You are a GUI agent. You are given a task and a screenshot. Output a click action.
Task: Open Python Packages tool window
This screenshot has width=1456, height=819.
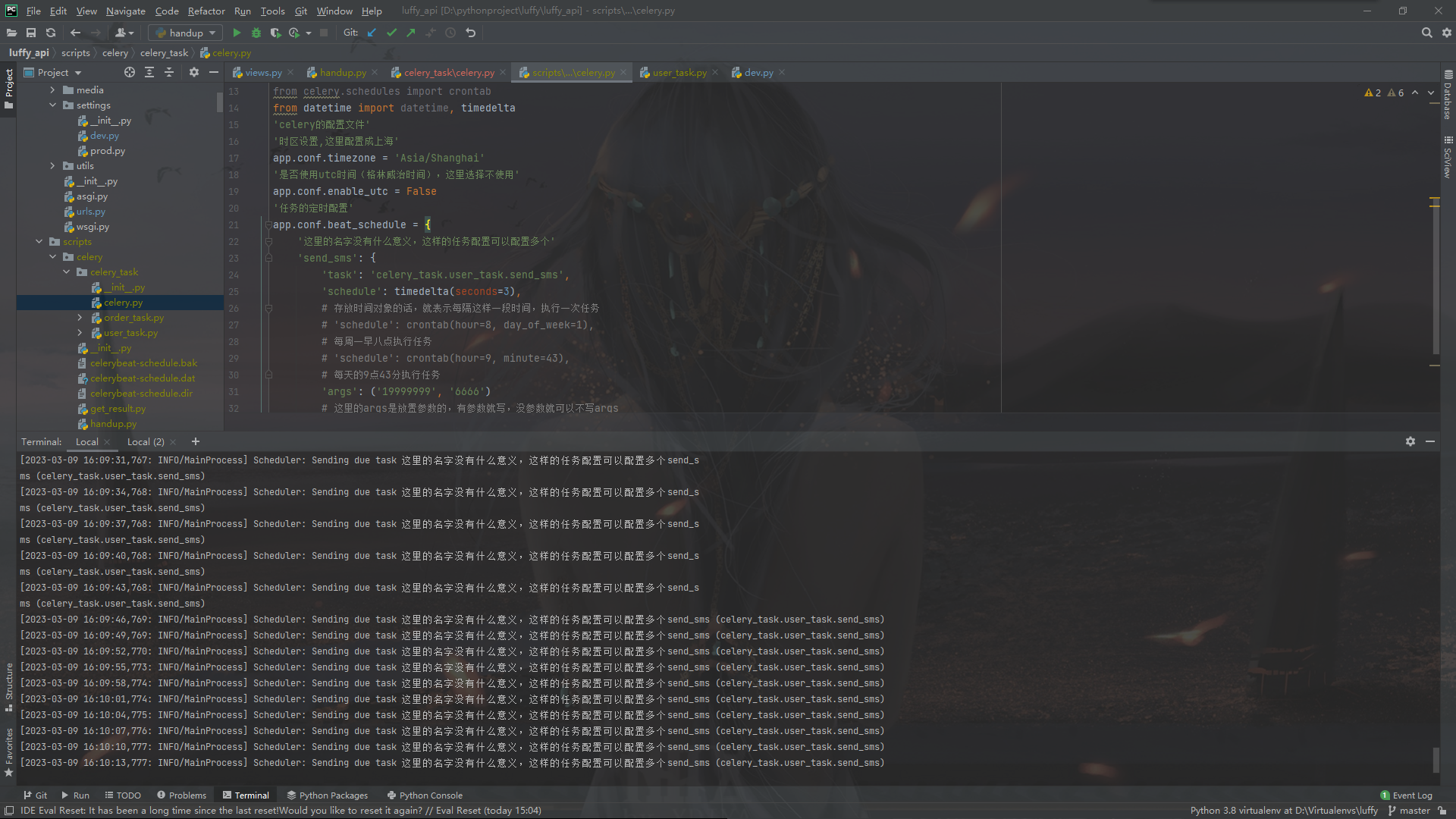coord(328,795)
